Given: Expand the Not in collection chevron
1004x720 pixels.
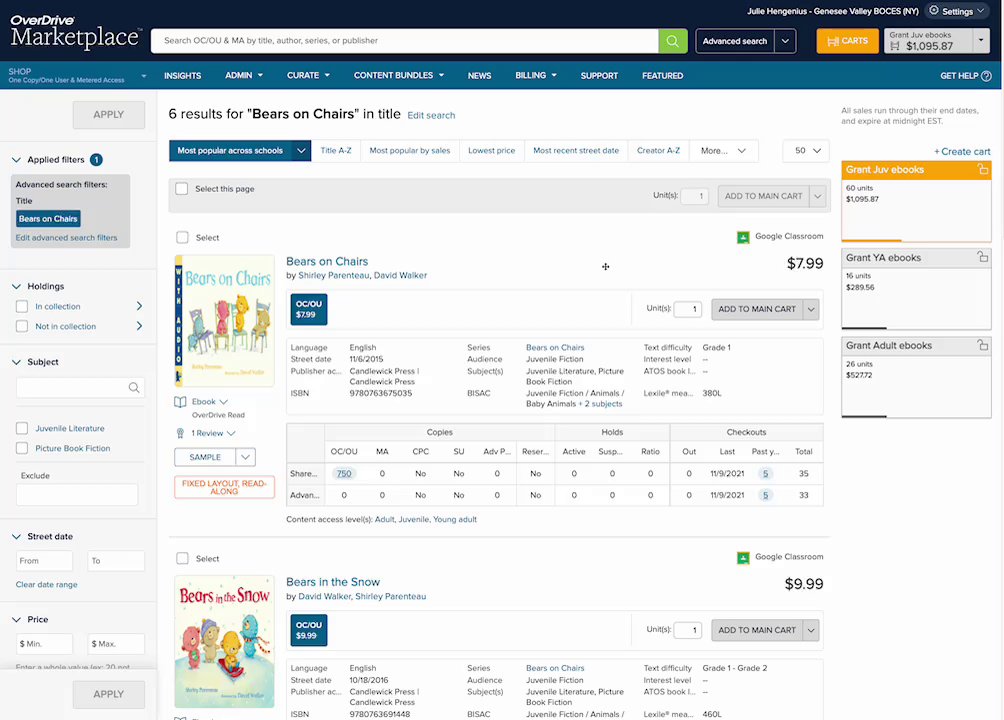Looking at the screenshot, I should coord(139,326).
